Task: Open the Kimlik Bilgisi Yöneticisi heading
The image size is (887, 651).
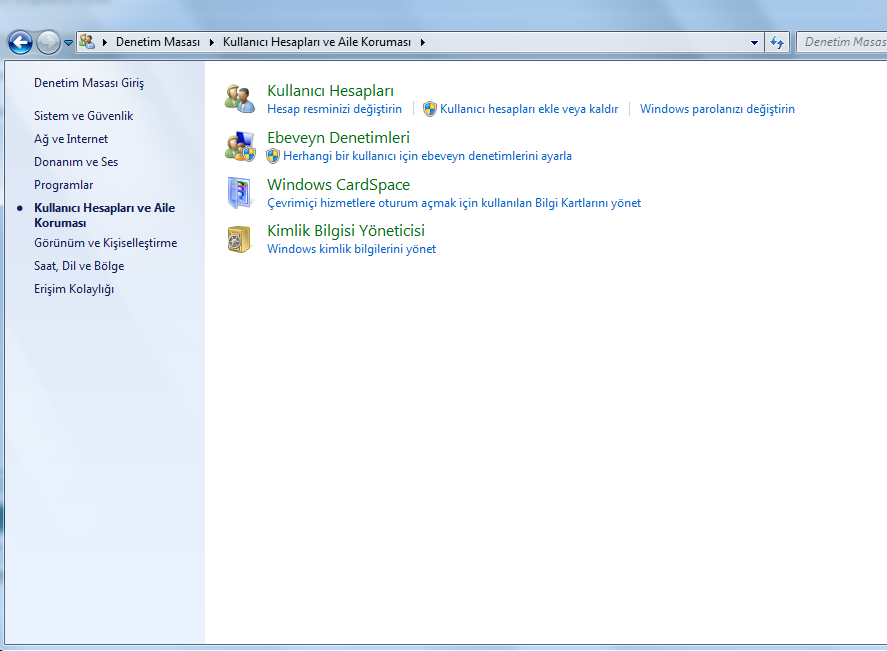Action: click(x=346, y=231)
